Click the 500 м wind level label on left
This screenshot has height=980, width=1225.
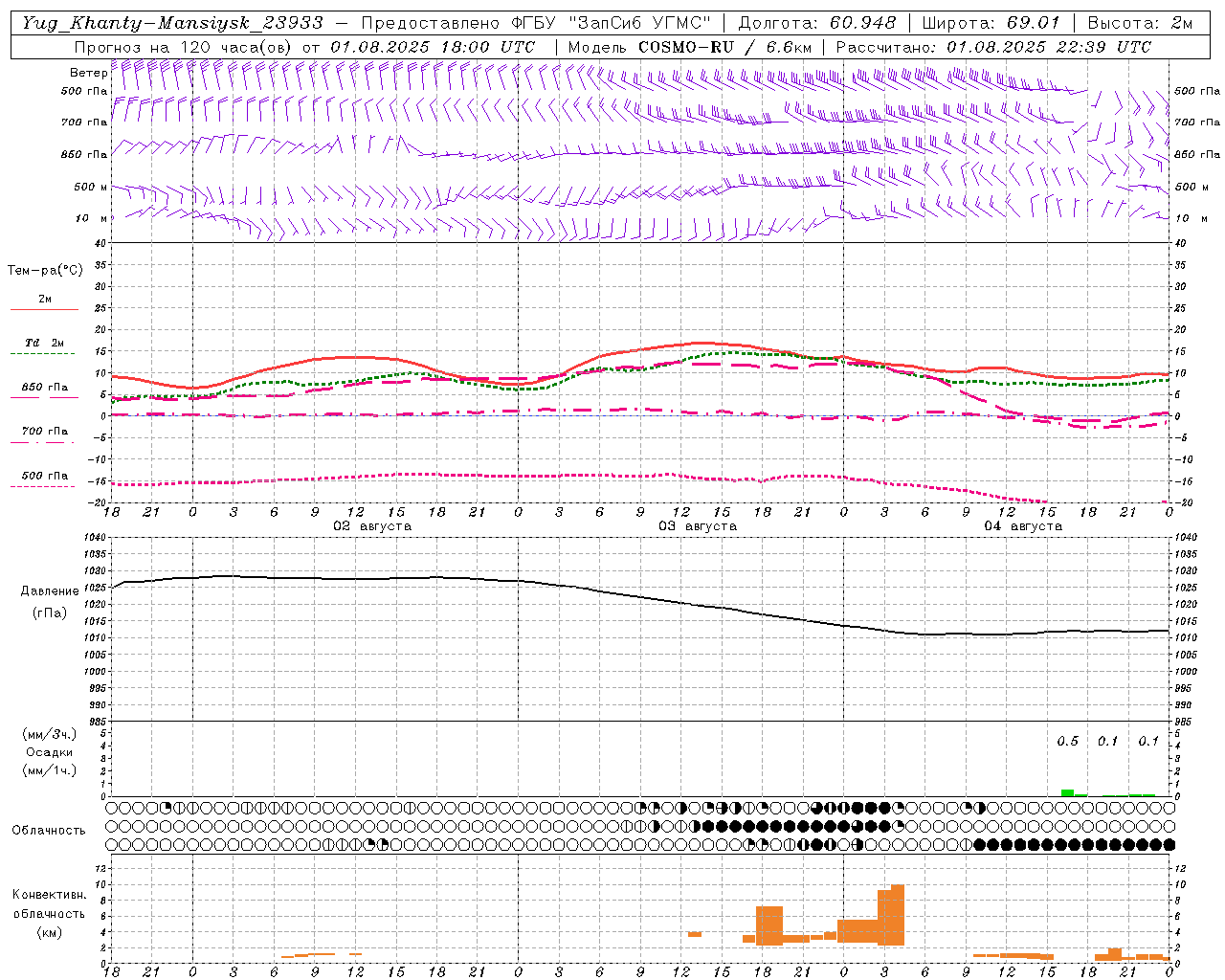pos(91,187)
